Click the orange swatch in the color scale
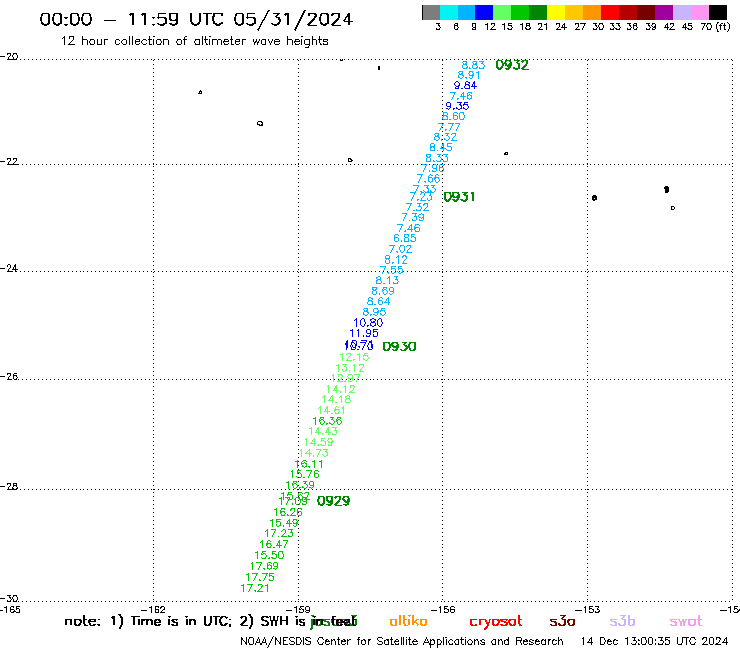Screen dimensions: 740x650 tap(592, 12)
